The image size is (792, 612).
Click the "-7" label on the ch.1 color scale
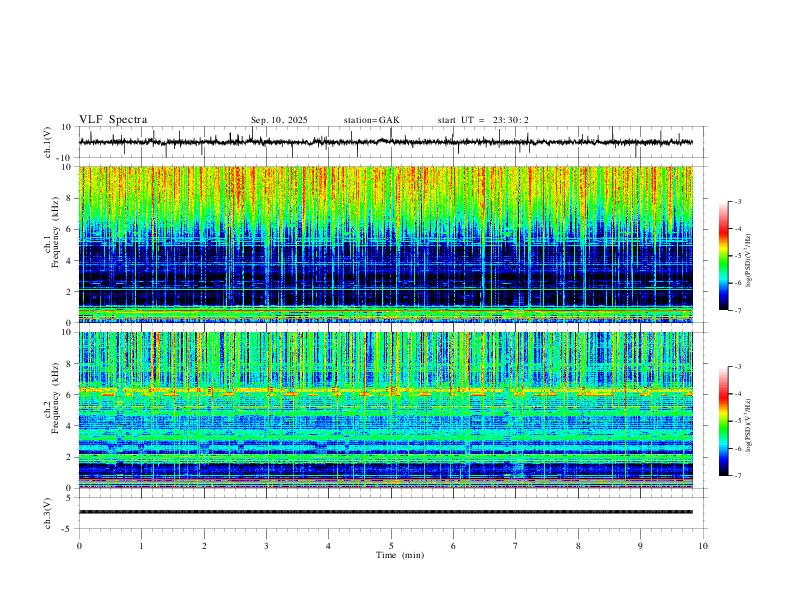[737, 310]
